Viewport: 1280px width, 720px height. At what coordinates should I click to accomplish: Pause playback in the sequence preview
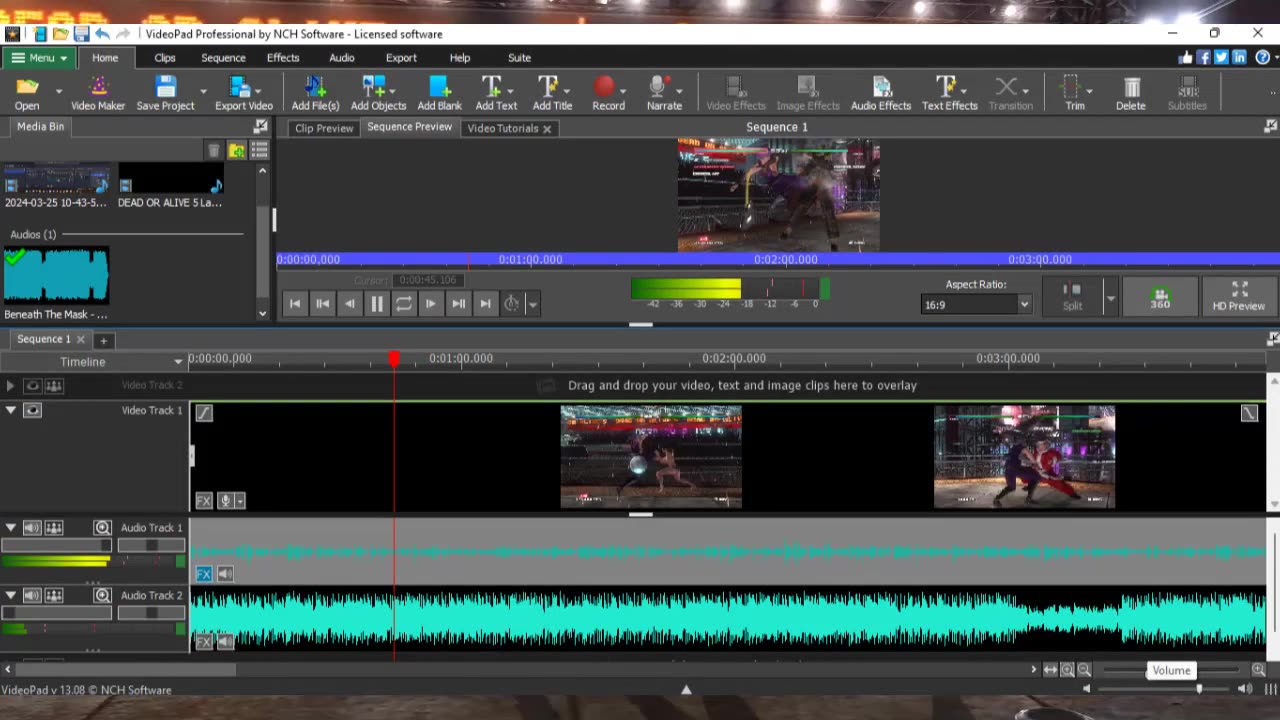point(376,304)
